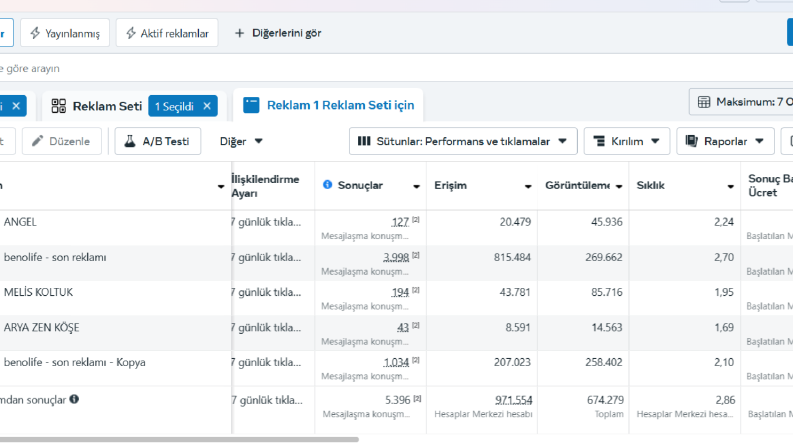Viewport: 793px width, 446px height.
Task: Click the Reklam tab's blue window icon
Action: point(251,105)
